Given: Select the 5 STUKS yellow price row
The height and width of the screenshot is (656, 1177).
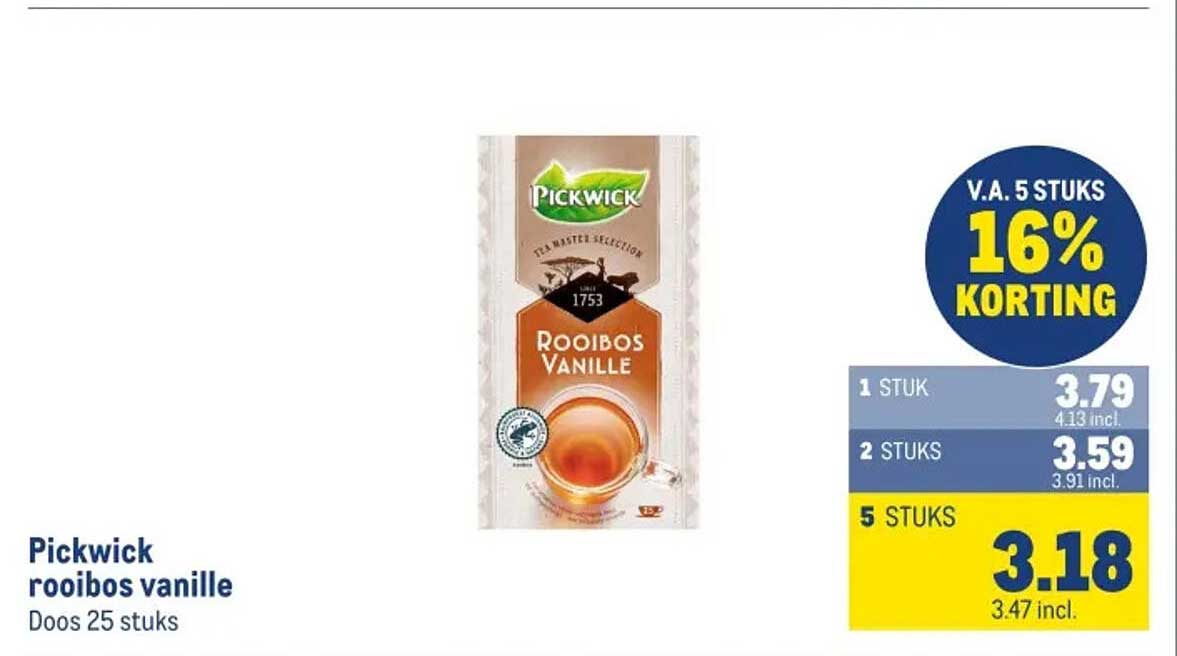Looking at the screenshot, I should [998, 561].
